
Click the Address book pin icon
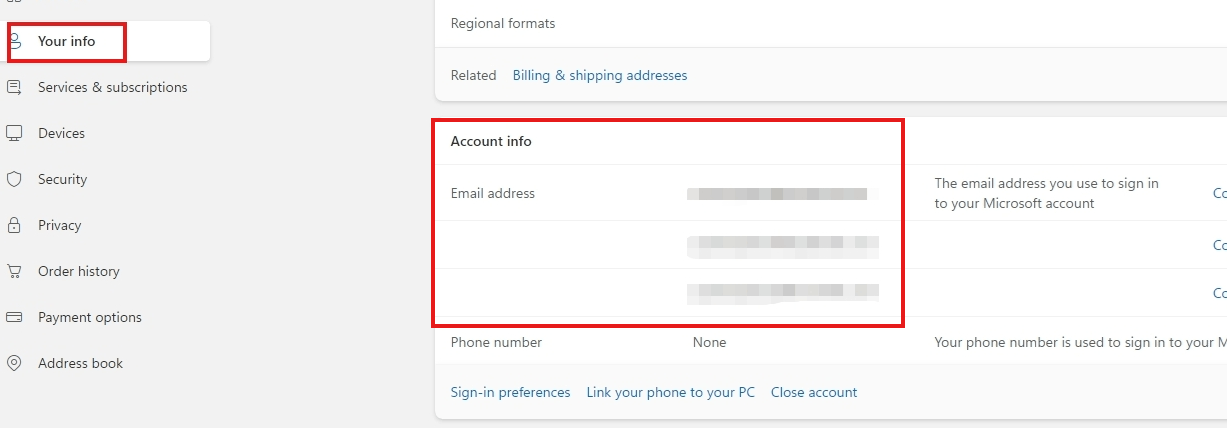(x=14, y=363)
